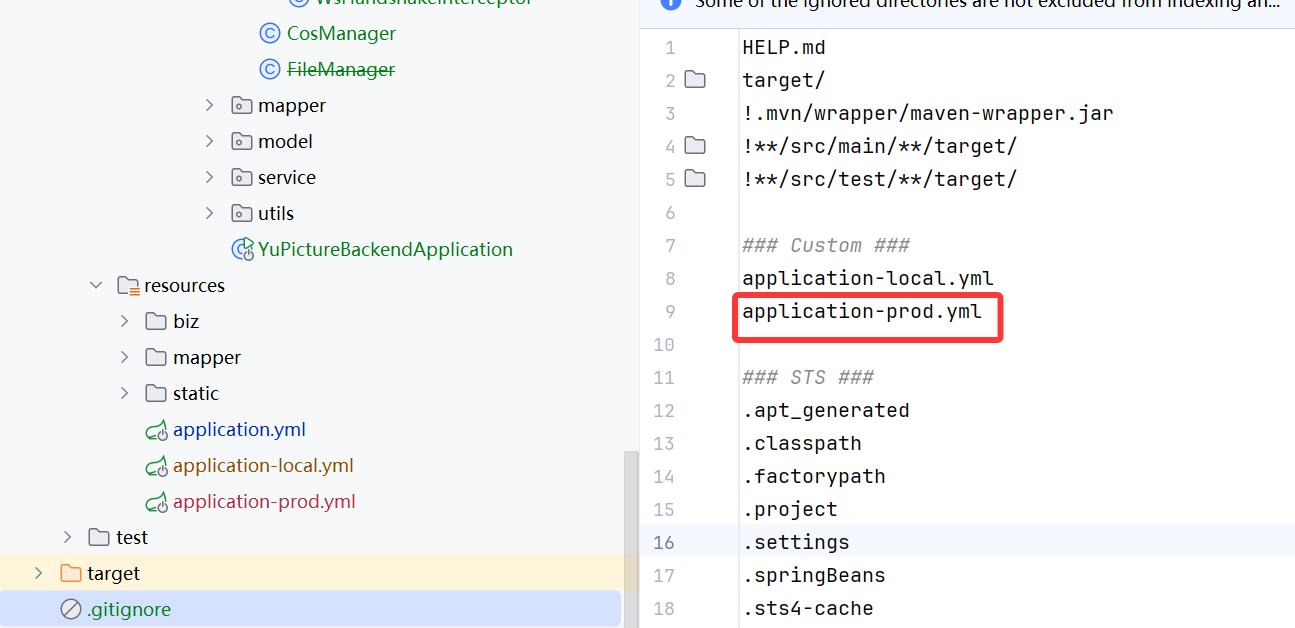This screenshot has height=628, width=1295.
Task: Click folder gutter icon on line 5
Action: tap(695, 179)
